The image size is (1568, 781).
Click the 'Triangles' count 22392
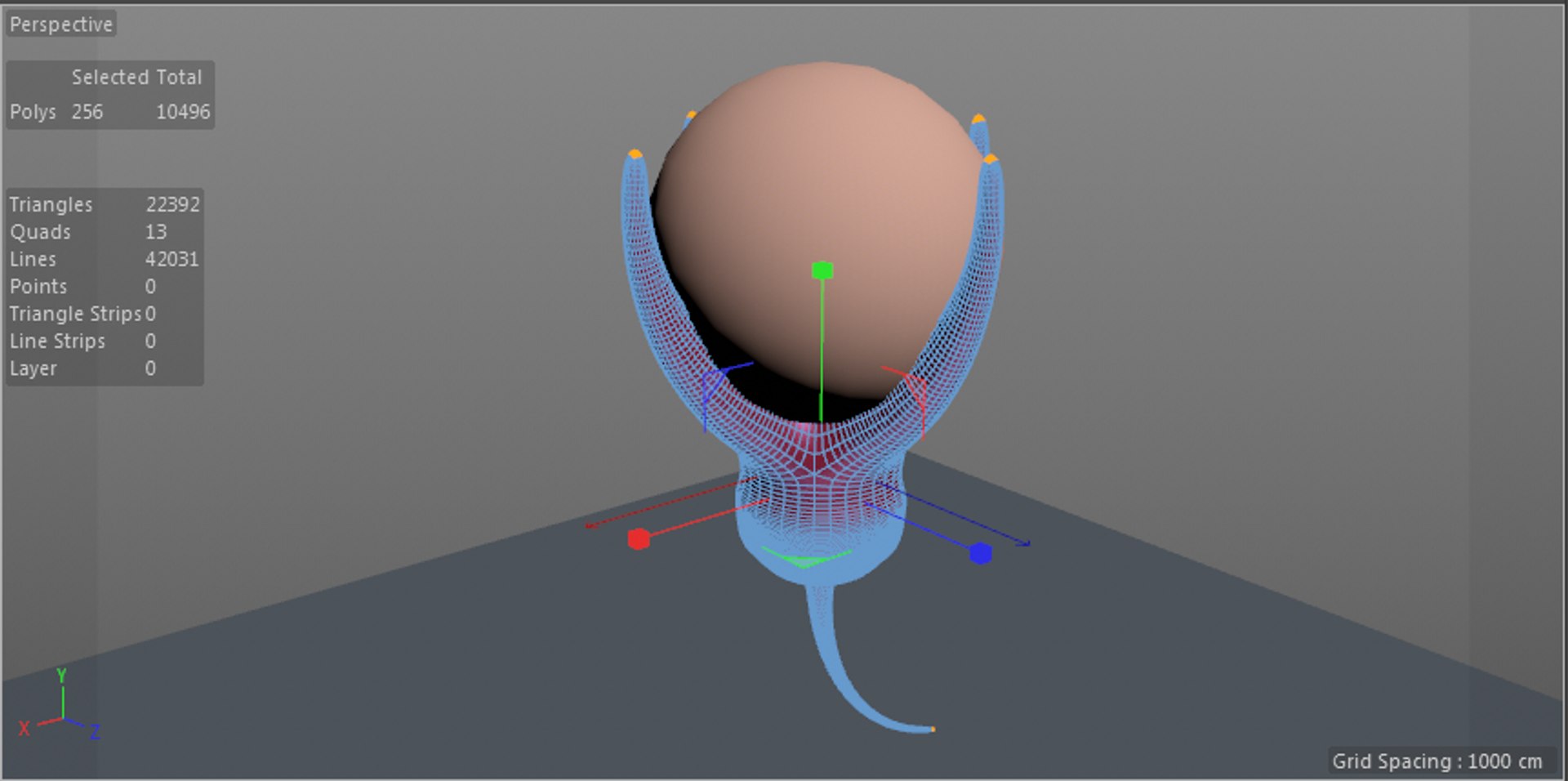(172, 204)
